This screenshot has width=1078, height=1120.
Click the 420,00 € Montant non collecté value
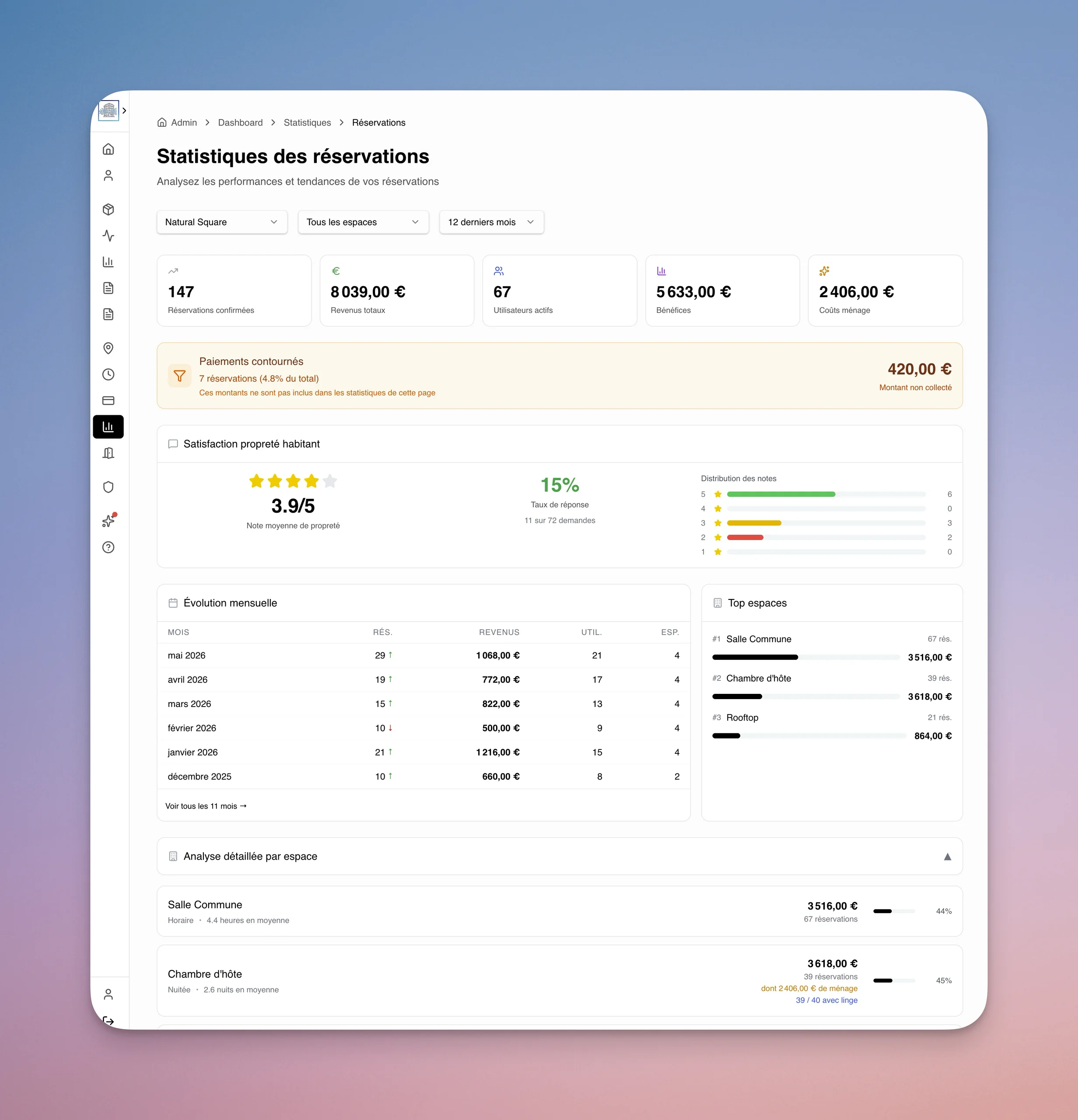(x=919, y=369)
